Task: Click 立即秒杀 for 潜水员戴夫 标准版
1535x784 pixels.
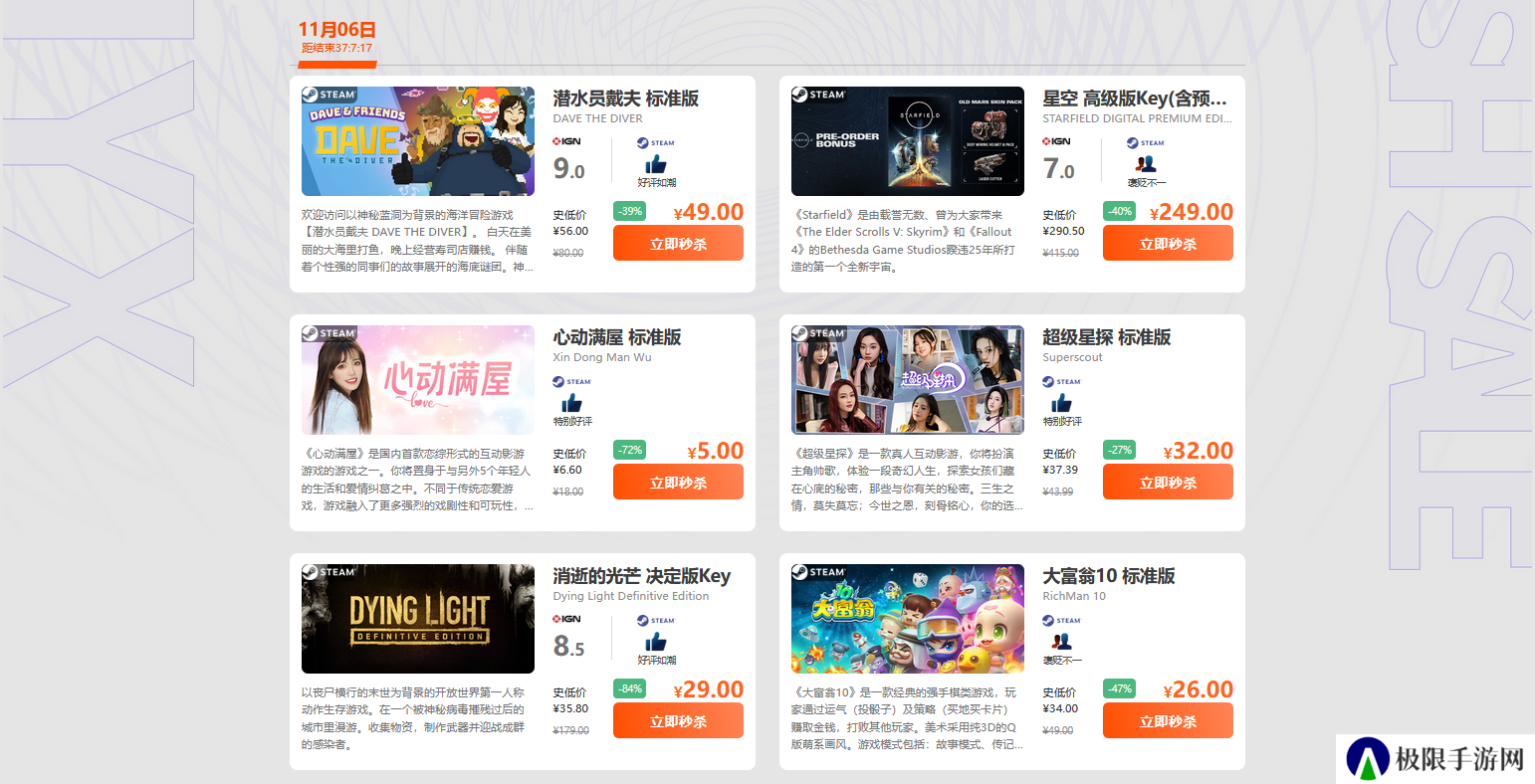Action: [x=678, y=243]
